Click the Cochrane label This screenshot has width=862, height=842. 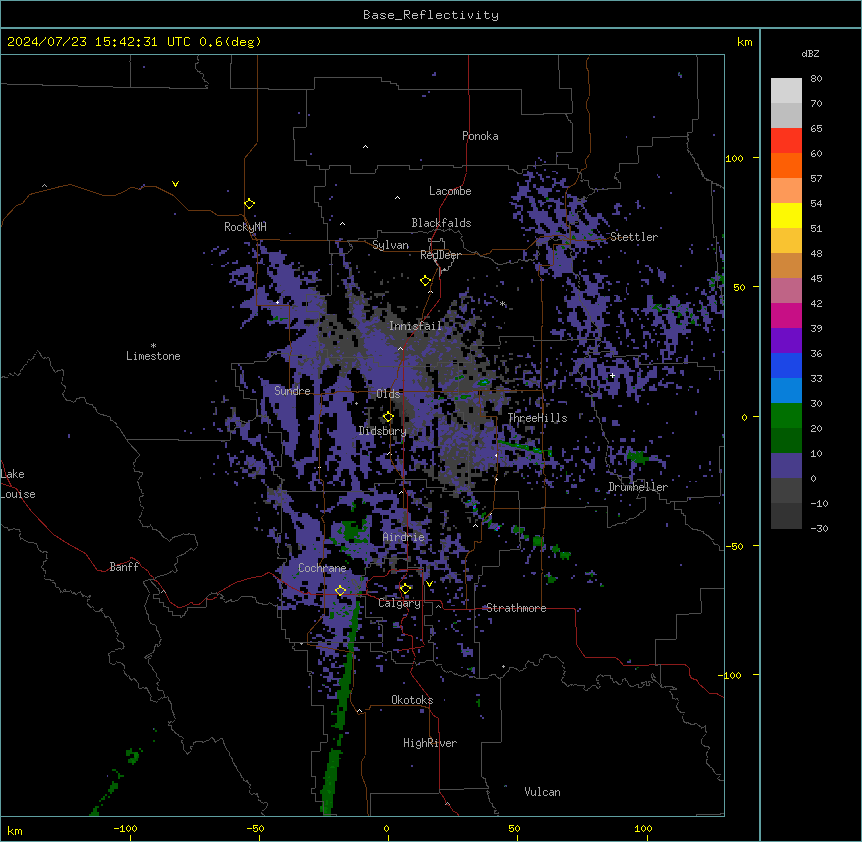(x=322, y=568)
